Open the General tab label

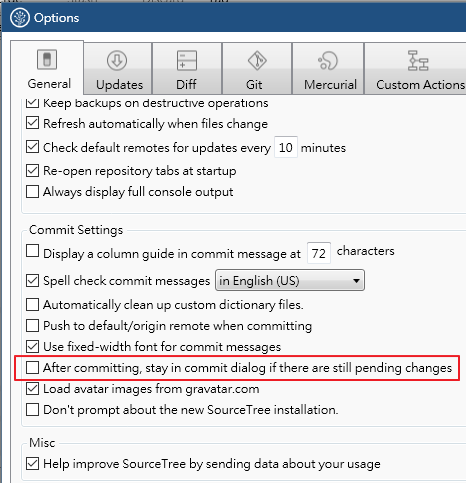[x=49, y=84]
